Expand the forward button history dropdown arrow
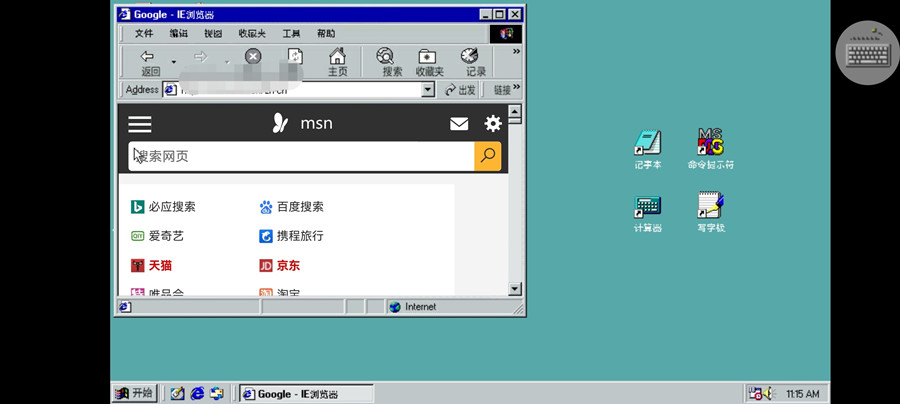Viewport: 900px width, 404px height. (x=227, y=61)
